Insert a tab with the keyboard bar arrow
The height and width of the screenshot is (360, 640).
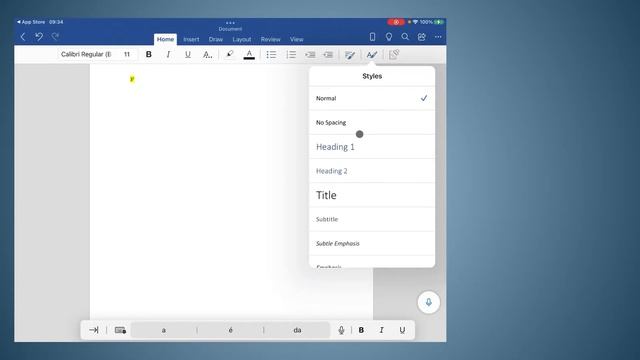93,330
